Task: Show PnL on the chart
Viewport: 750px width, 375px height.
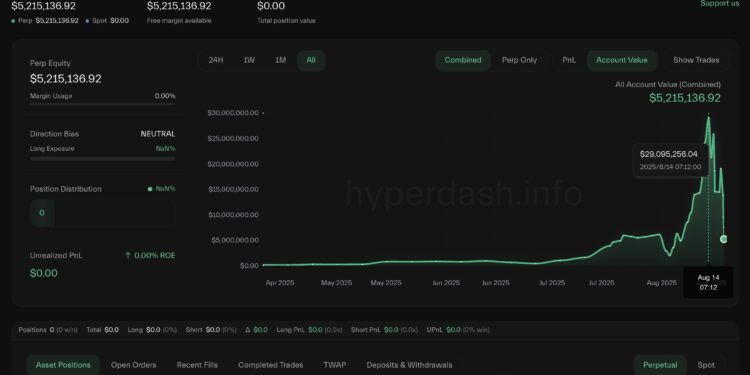Action: pyautogui.click(x=569, y=60)
